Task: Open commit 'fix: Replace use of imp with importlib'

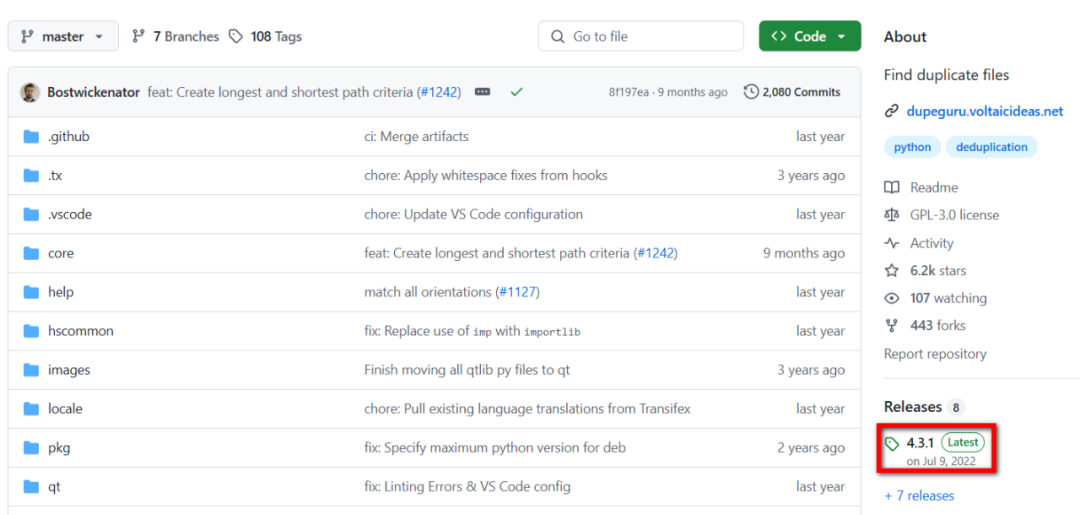Action: 472,331
